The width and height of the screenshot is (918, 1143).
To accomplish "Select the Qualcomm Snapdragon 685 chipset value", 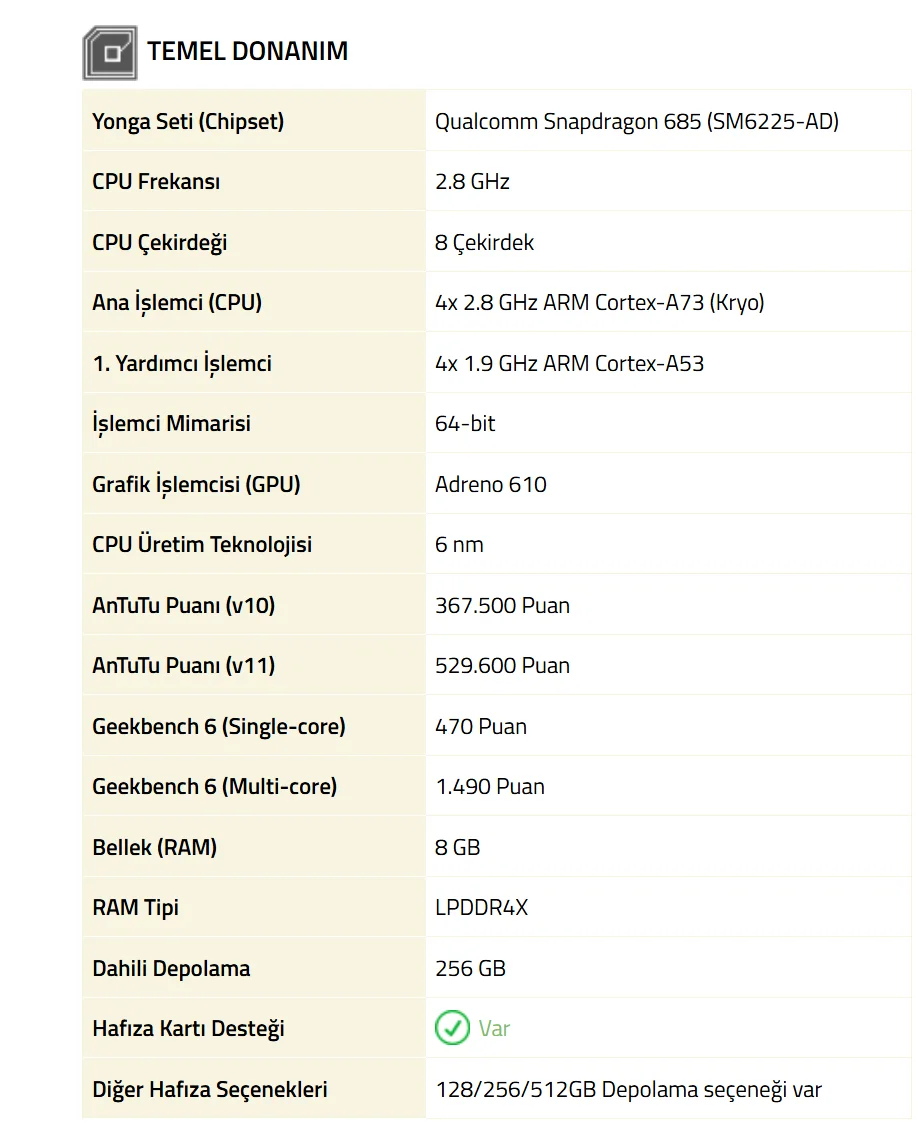I will tap(636, 122).
